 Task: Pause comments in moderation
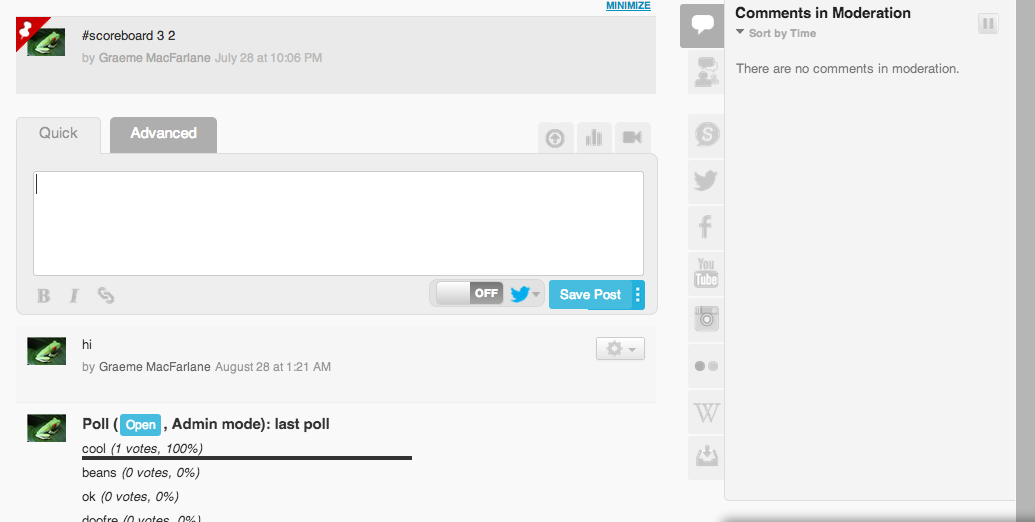(x=987, y=24)
